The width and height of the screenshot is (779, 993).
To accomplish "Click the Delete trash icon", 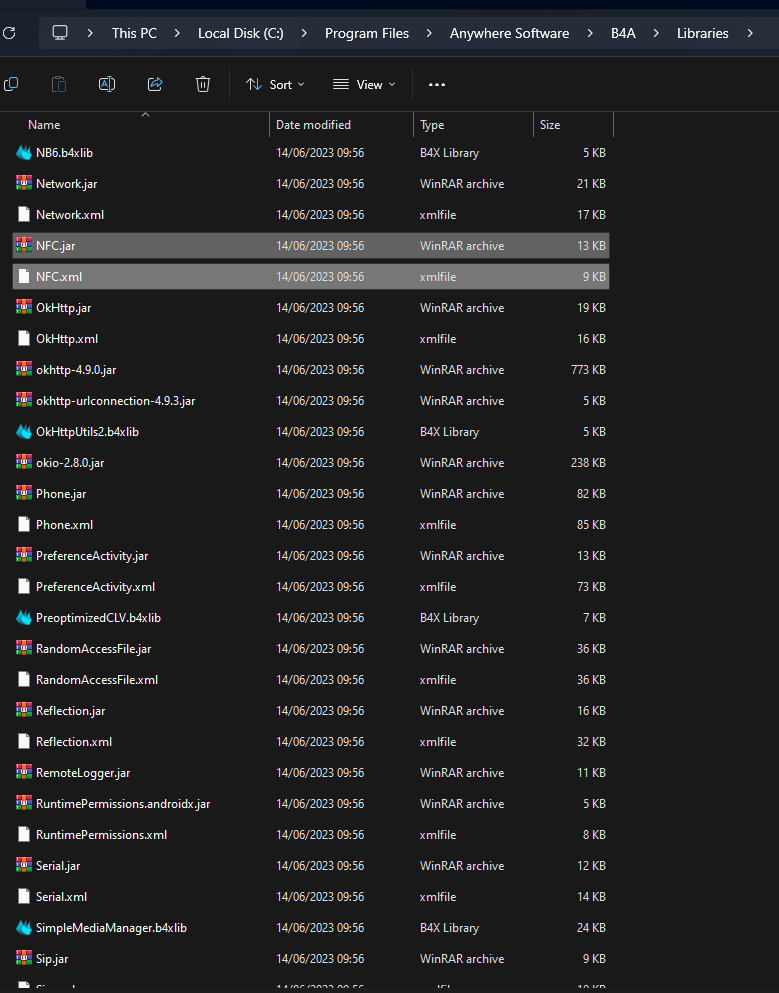I will [x=203, y=84].
